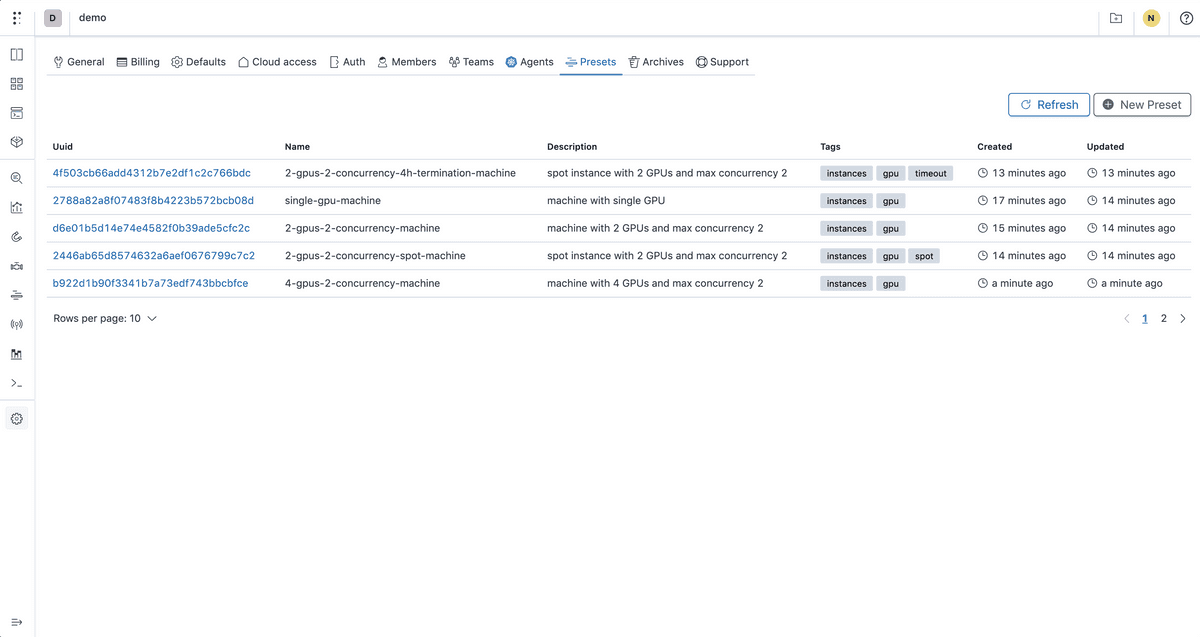Click the hook-shaped sidebar icon
Image resolution: width=1200 pixels, height=637 pixels.
(x=17, y=237)
